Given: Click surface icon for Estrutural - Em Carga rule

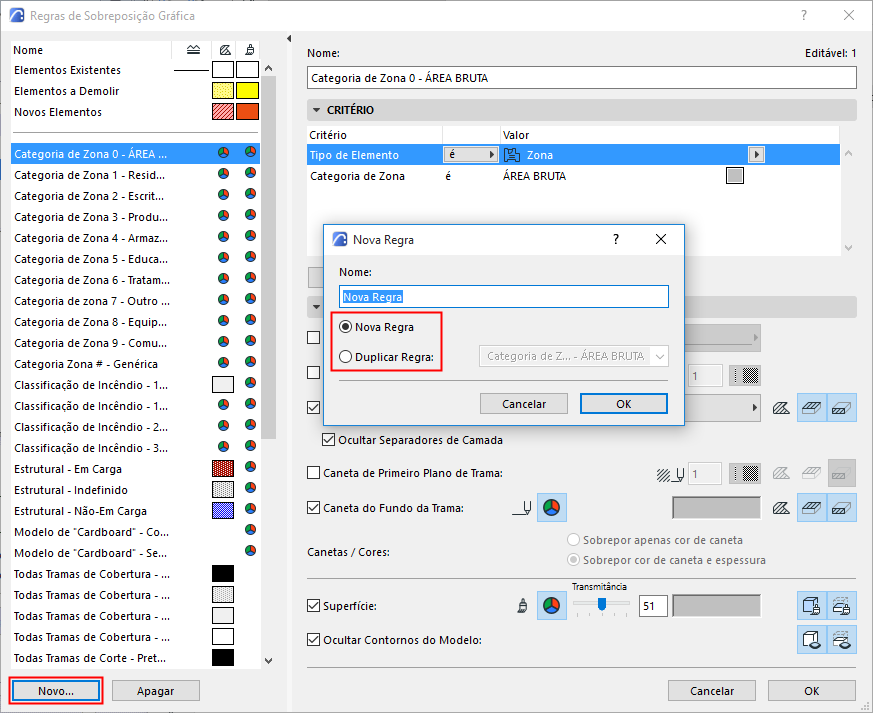Looking at the screenshot, I should click(251, 466).
